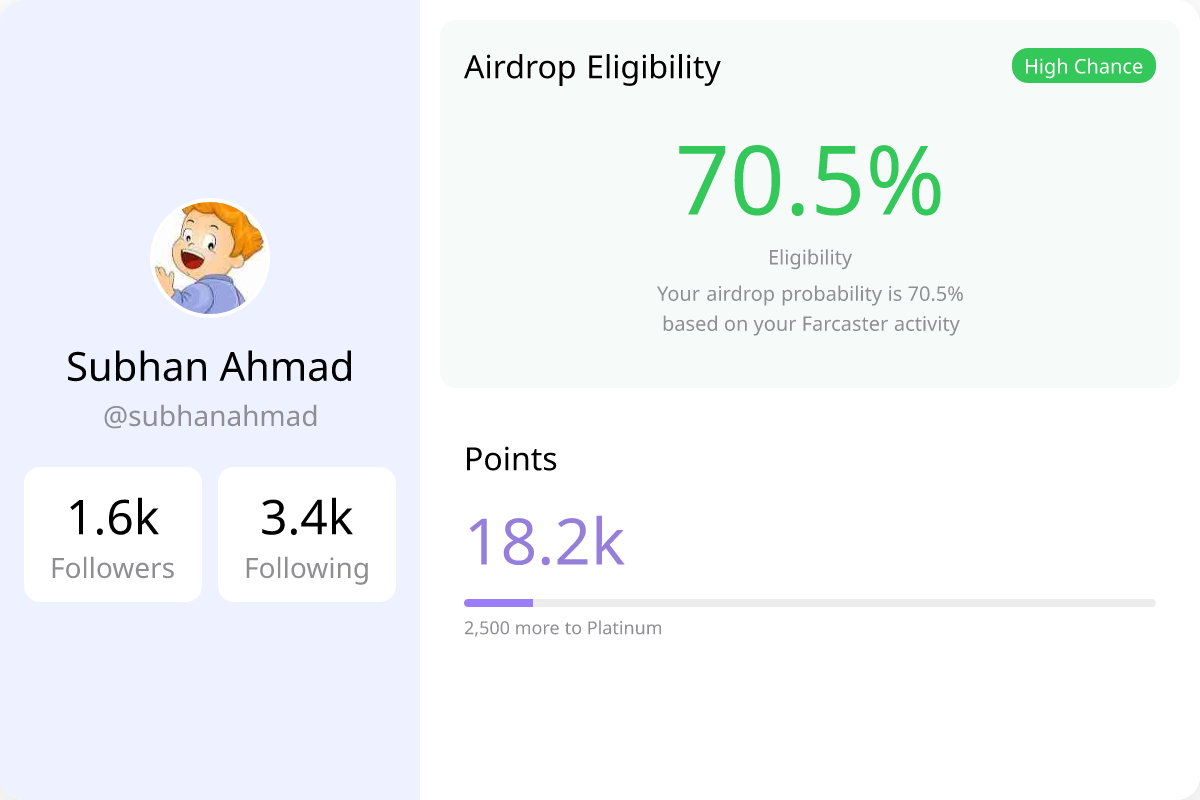Click the large 70.5% eligibility figure

point(810,181)
